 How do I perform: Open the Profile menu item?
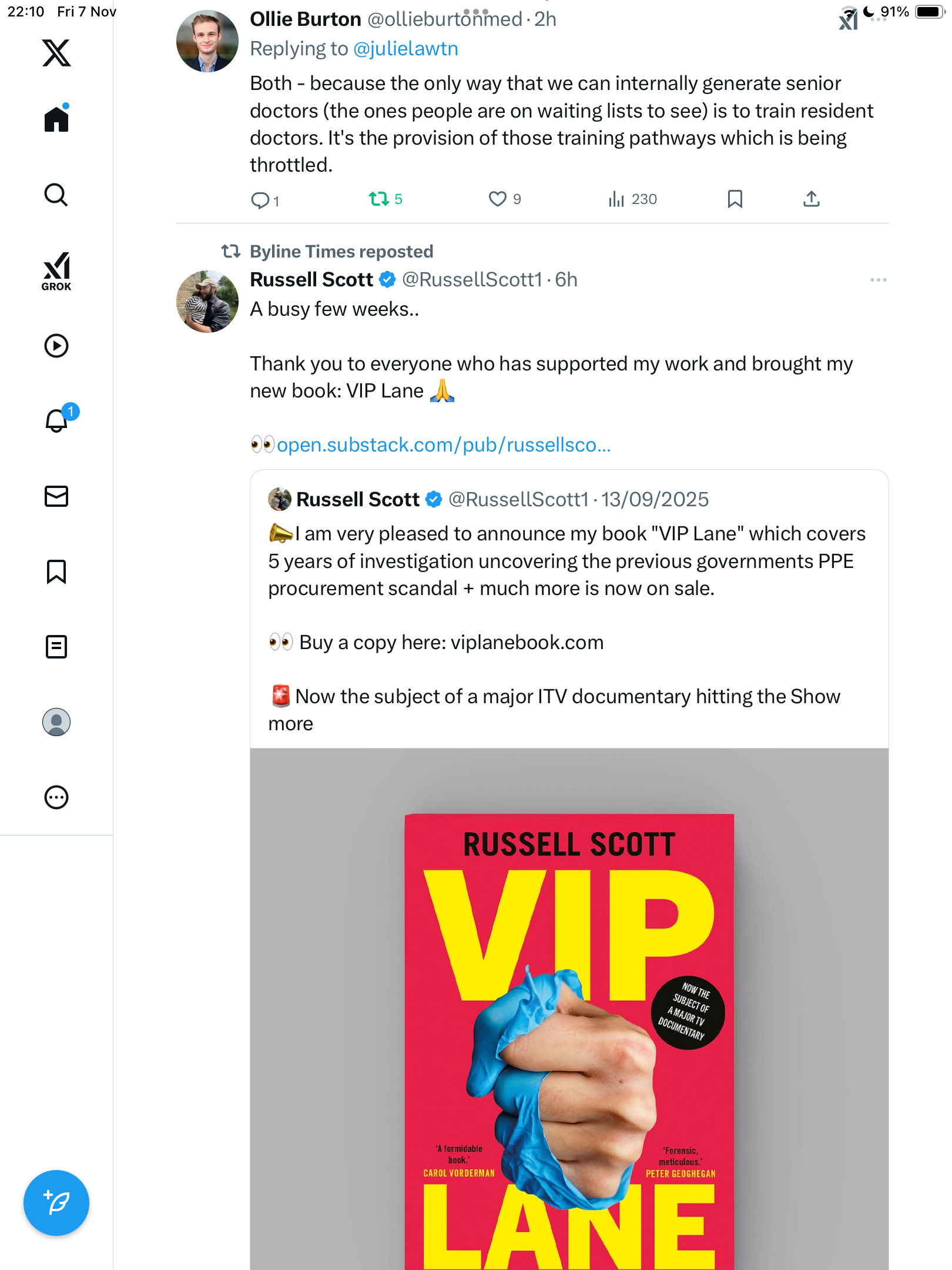pos(56,722)
